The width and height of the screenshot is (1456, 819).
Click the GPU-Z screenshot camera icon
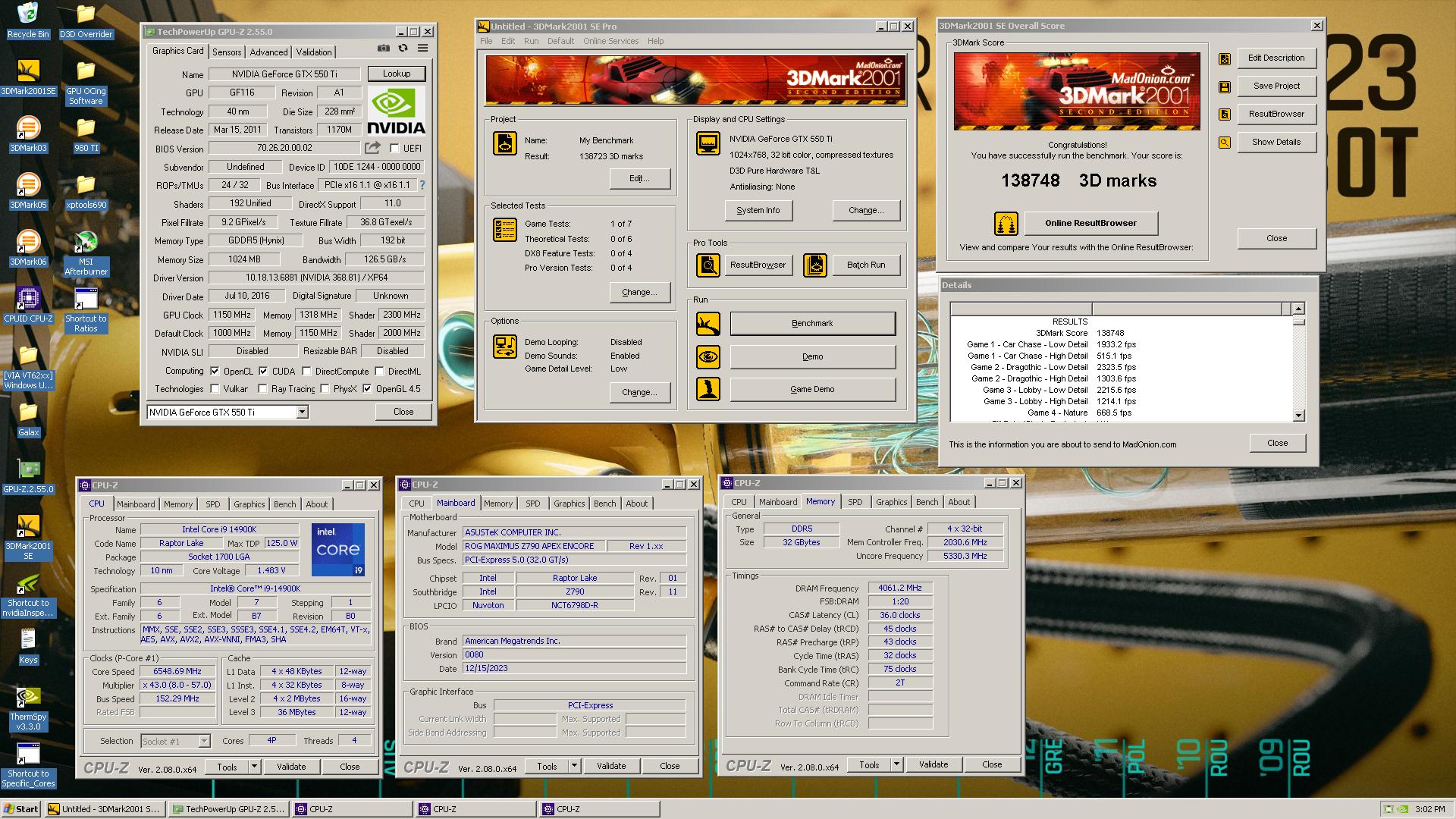(384, 48)
